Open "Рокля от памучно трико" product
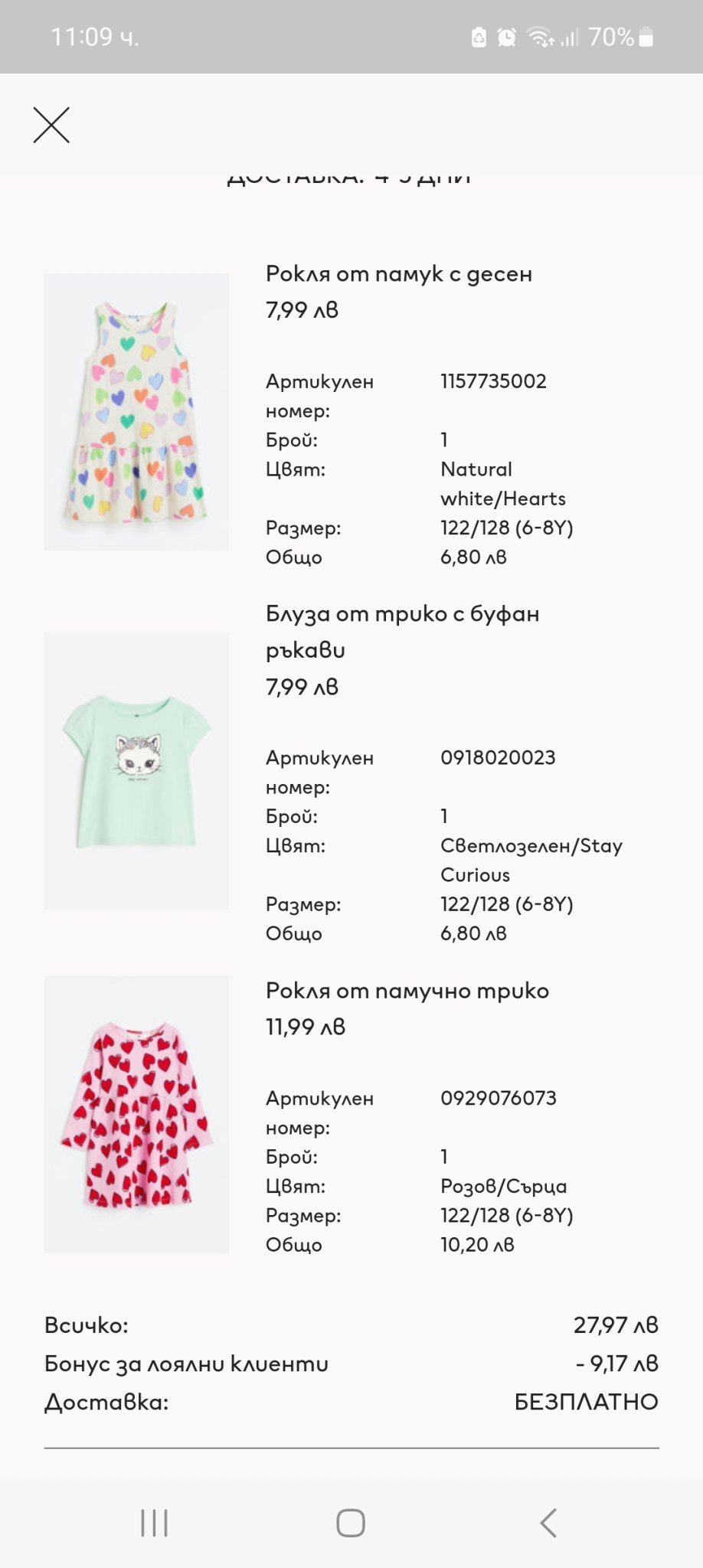 point(407,991)
